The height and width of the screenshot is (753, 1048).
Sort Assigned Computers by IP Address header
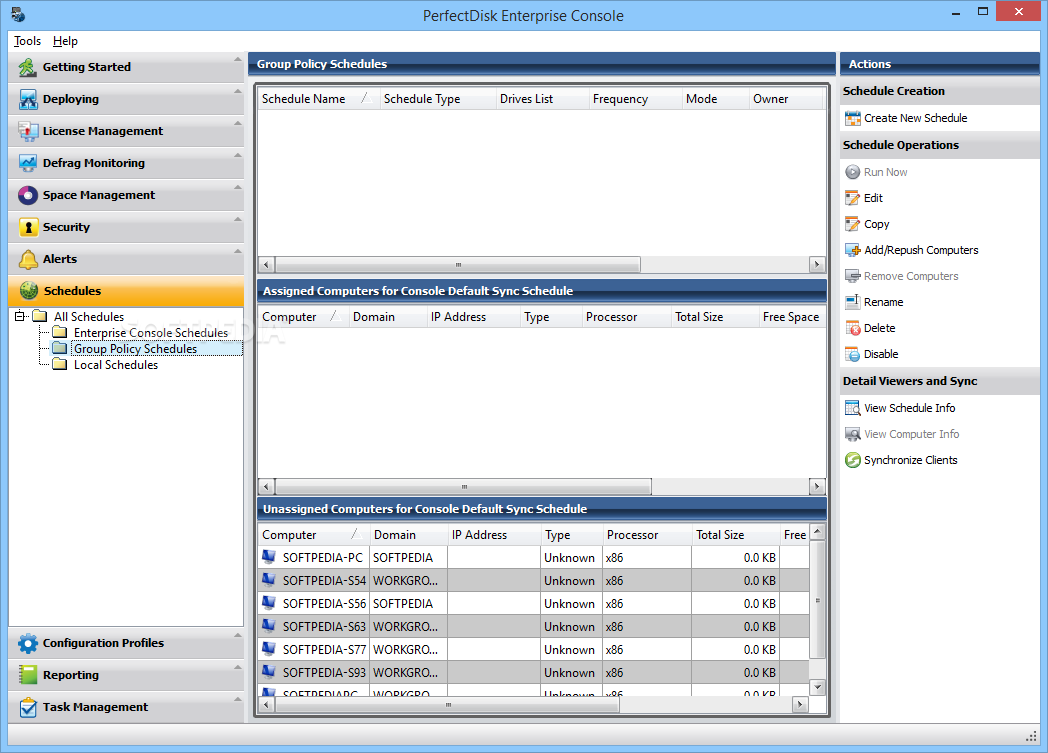(473, 317)
